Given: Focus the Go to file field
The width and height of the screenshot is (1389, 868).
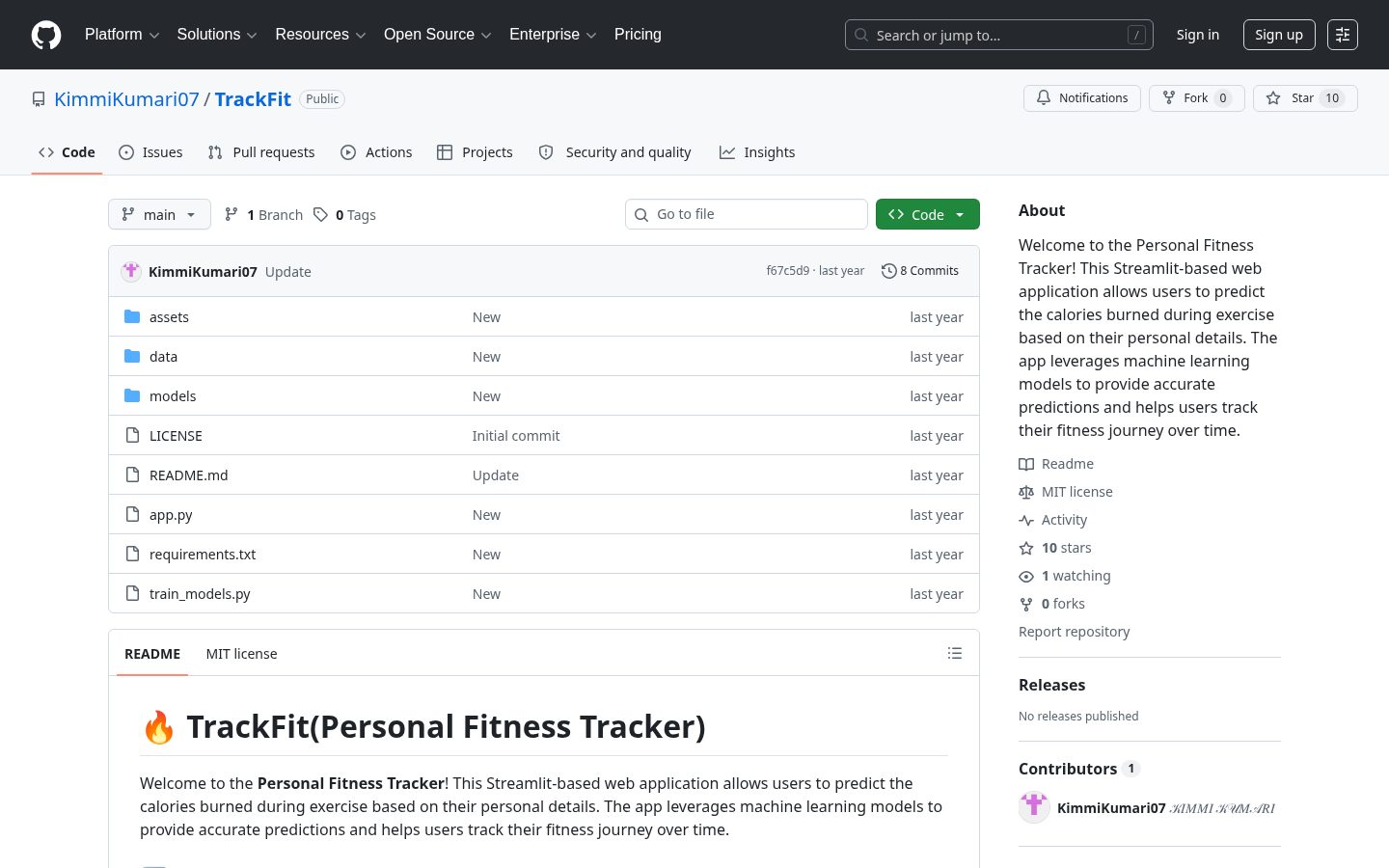Looking at the screenshot, I should (747, 214).
